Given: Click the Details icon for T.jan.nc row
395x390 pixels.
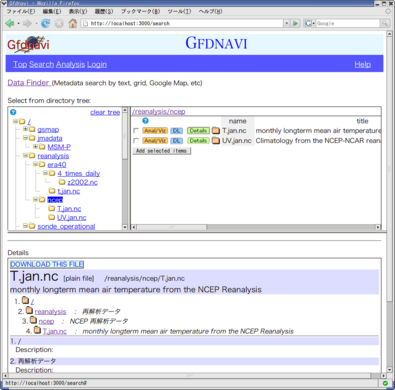Looking at the screenshot, I should [x=198, y=131].
